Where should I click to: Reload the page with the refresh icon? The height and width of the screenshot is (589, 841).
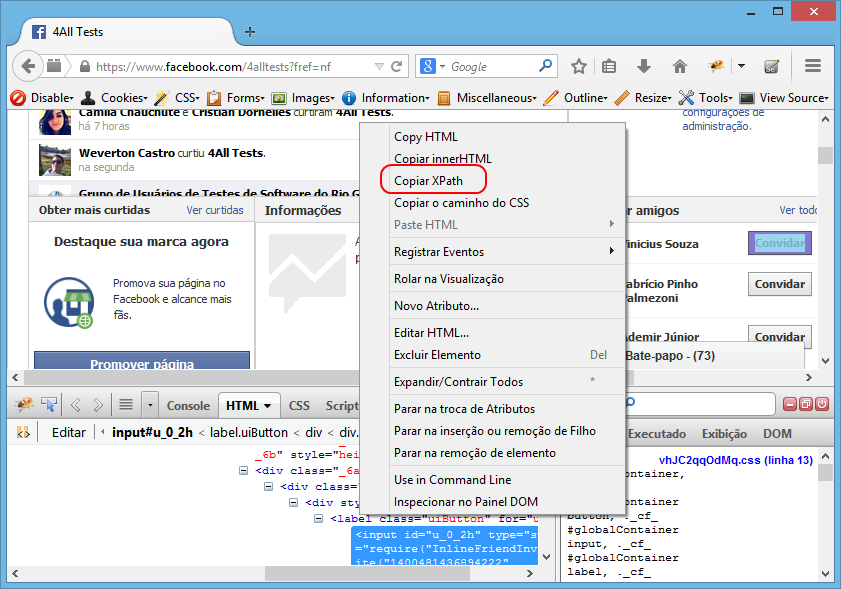pos(396,67)
